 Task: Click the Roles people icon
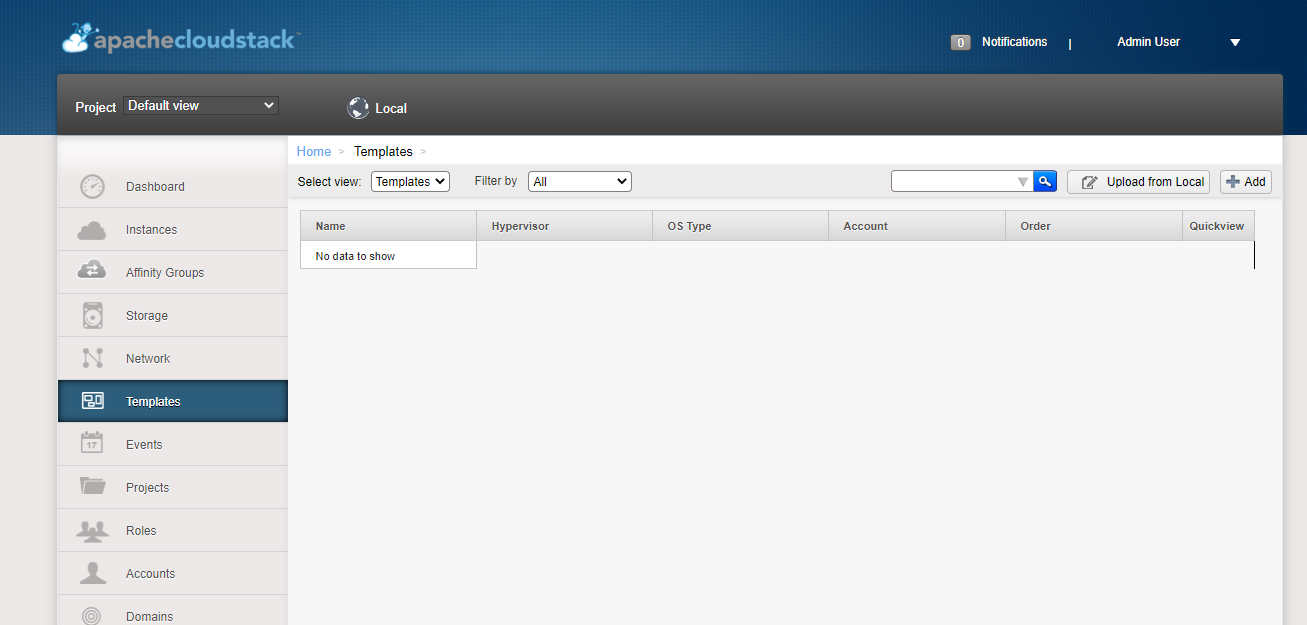click(93, 530)
